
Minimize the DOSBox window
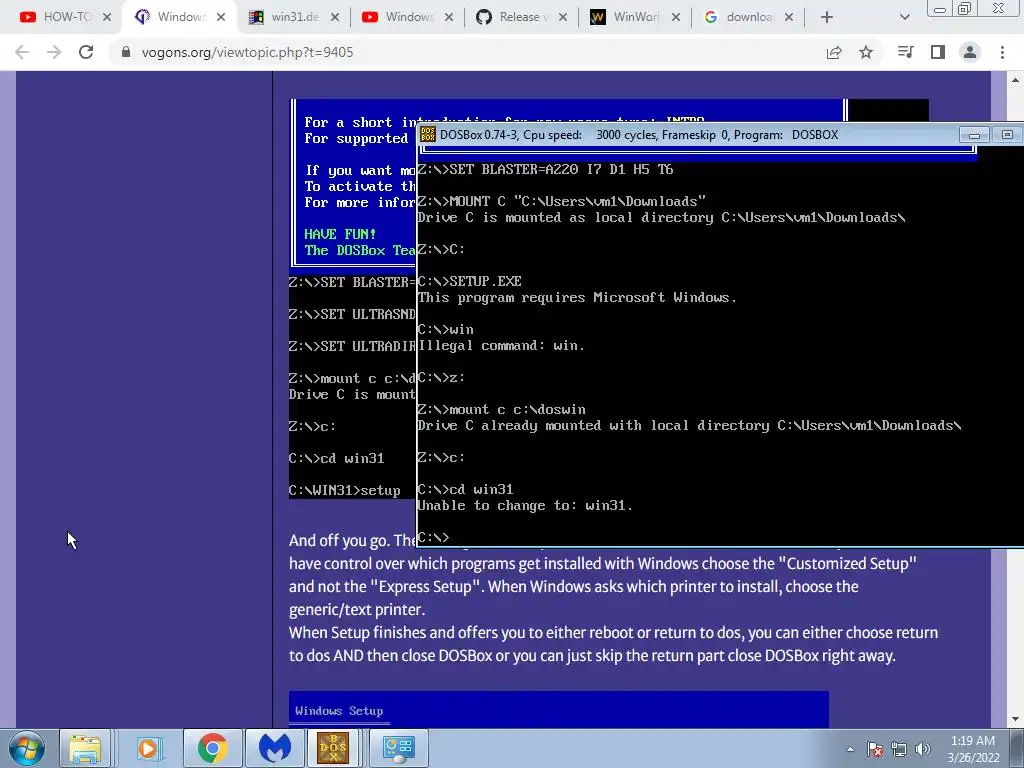coord(974,135)
